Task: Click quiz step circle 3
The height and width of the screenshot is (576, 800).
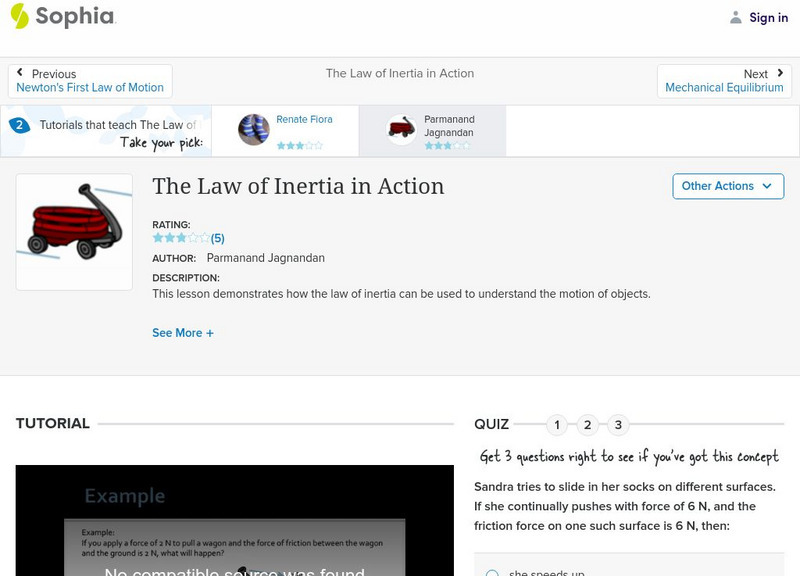Action: click(620, 424)
